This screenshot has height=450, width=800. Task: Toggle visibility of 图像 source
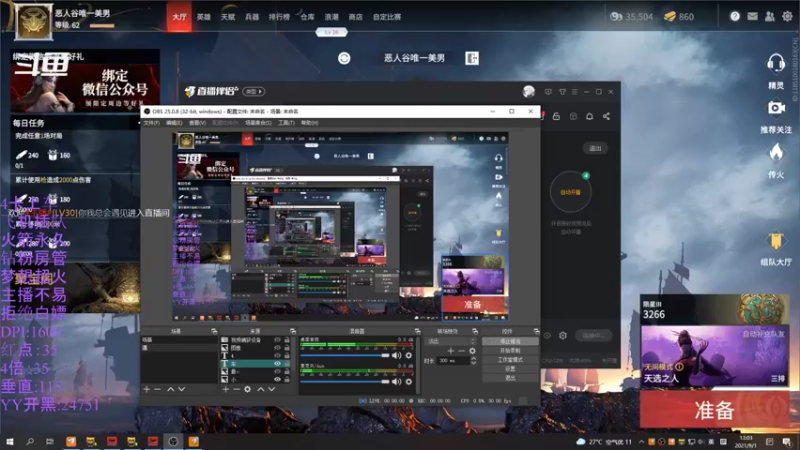[278, 348]
